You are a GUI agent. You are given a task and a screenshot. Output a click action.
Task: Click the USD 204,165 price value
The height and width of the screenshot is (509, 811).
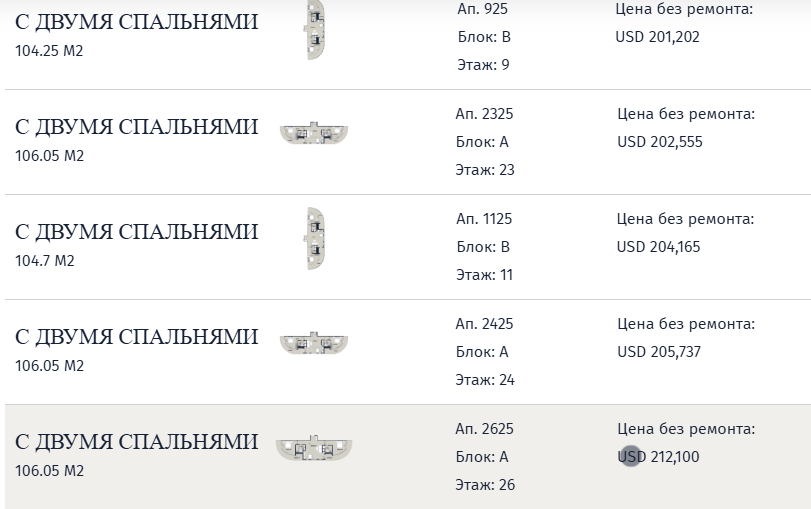pyautogui.click(x=659, y=247)
